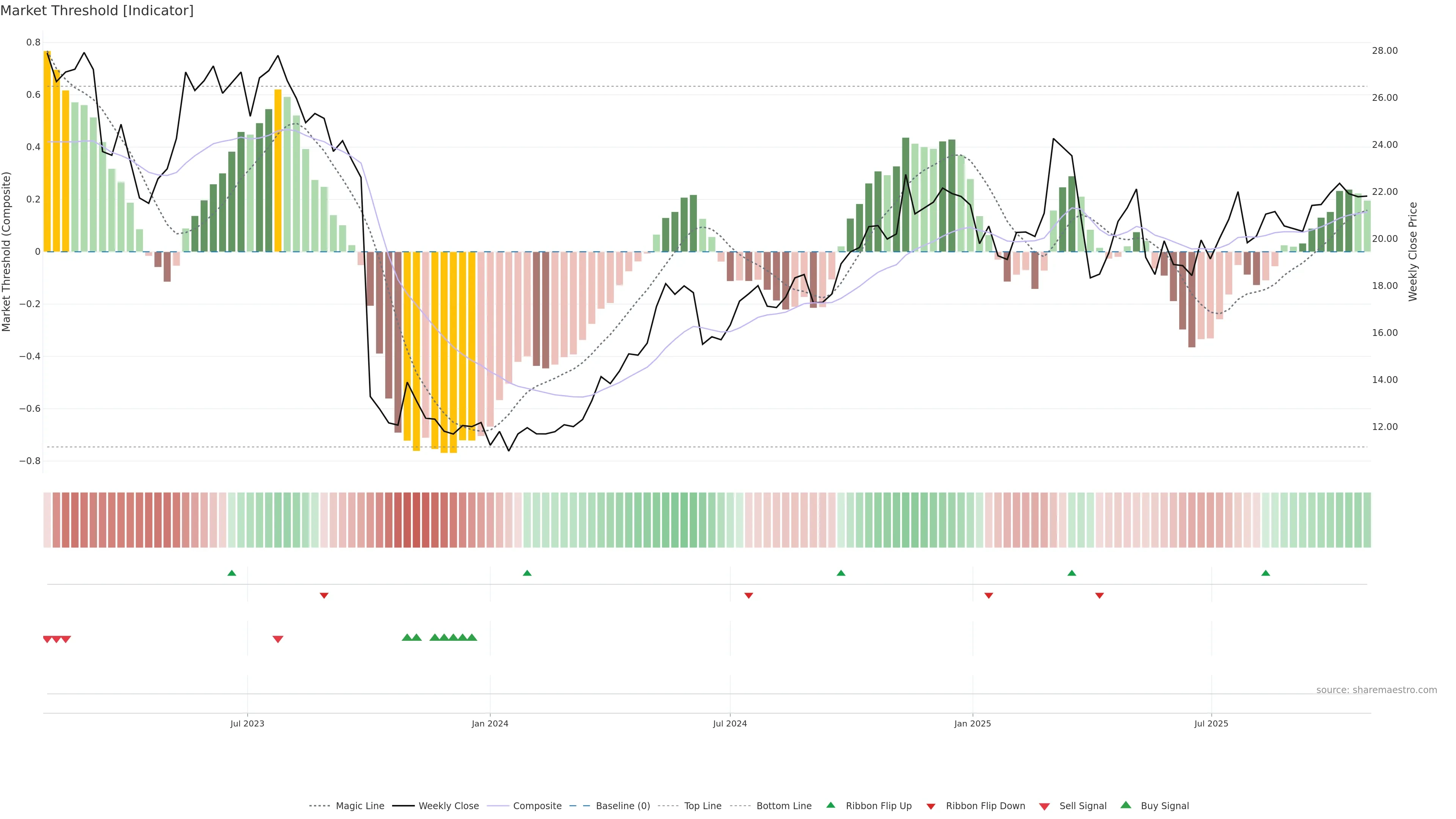
Task: Click ribbon flip down marker just after Jul 2024
Action: (x=748, y=596)
